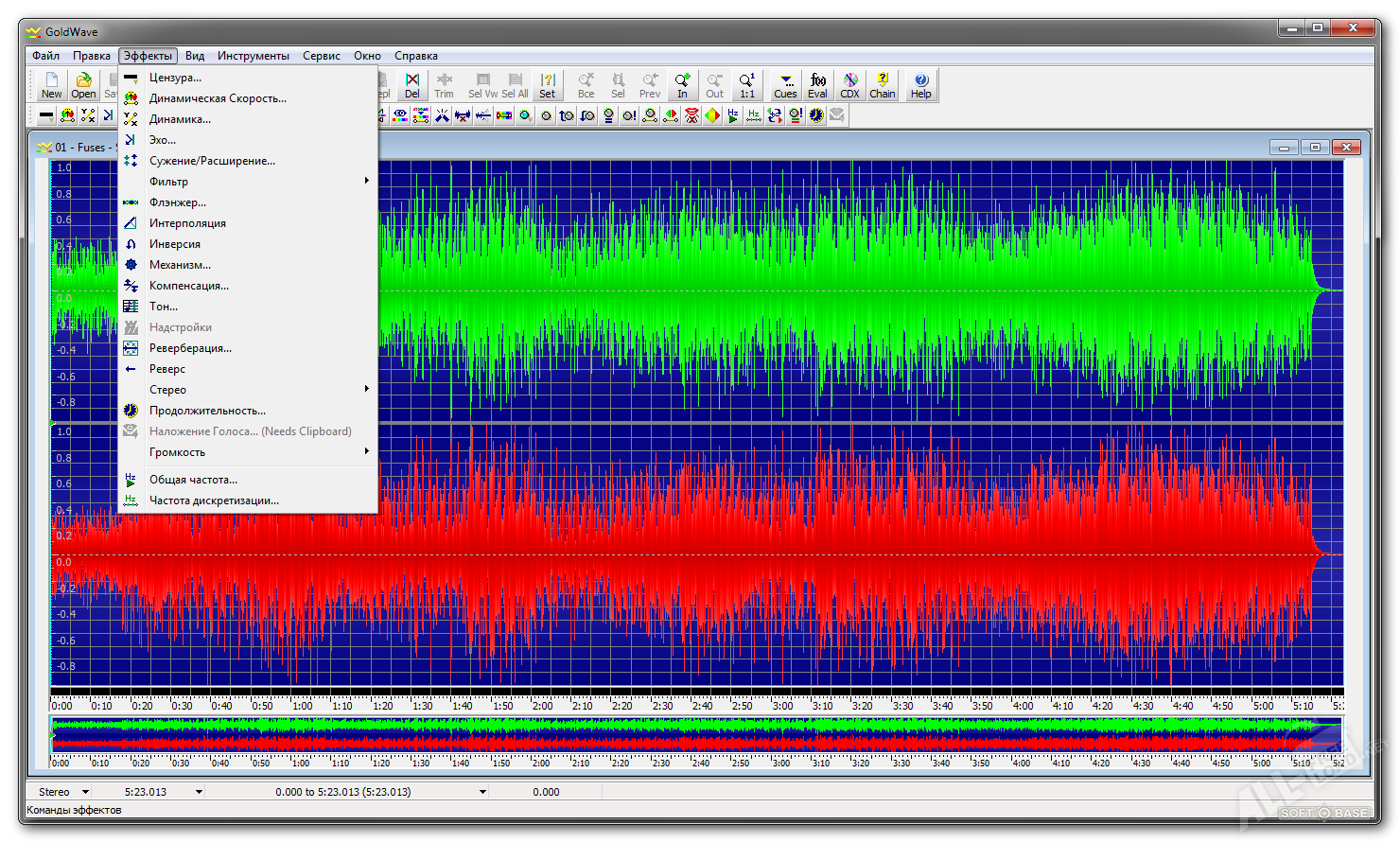Open the Eval expression evaluator icon
The width and height of the screenshot is (1400, 843).
point(818,84)
